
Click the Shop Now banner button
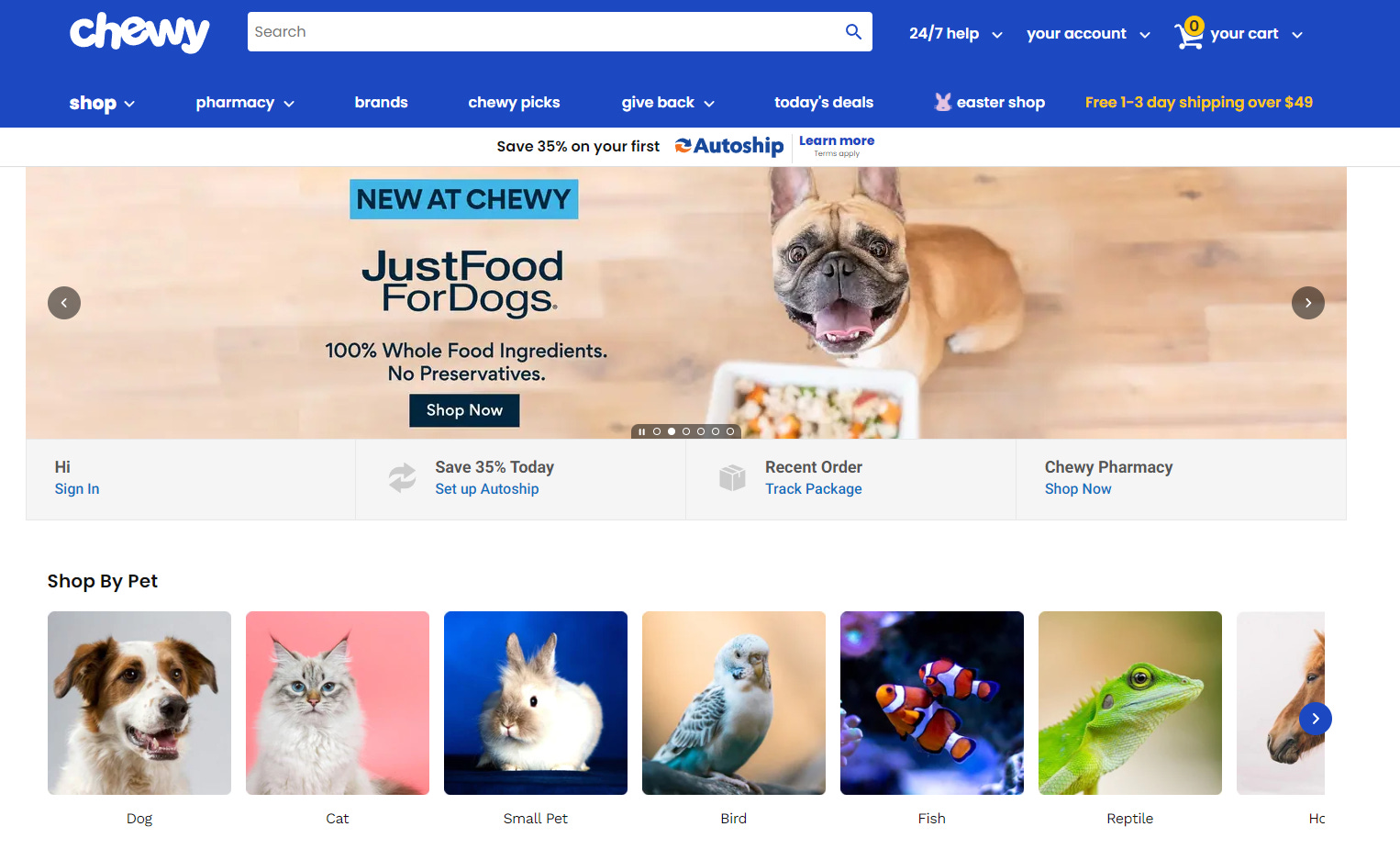(x=464, y=410)
